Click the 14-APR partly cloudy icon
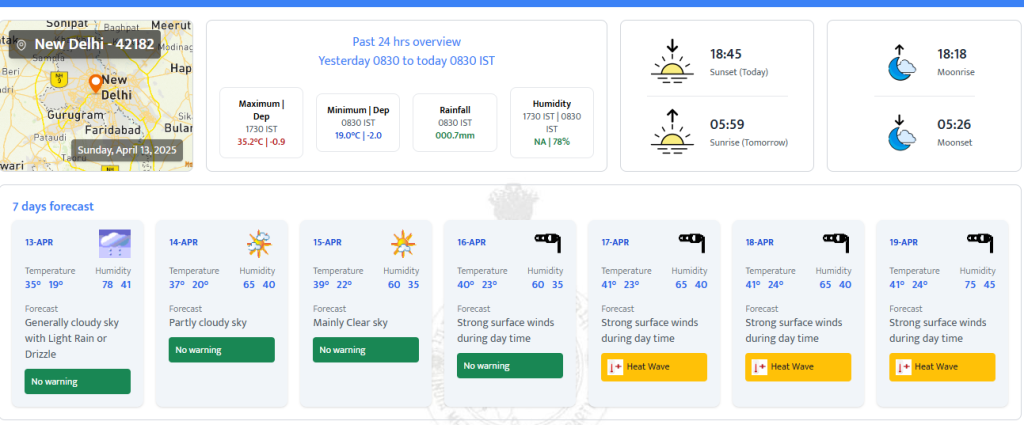This screenshot has height=425, width=1024. point(259,243)
